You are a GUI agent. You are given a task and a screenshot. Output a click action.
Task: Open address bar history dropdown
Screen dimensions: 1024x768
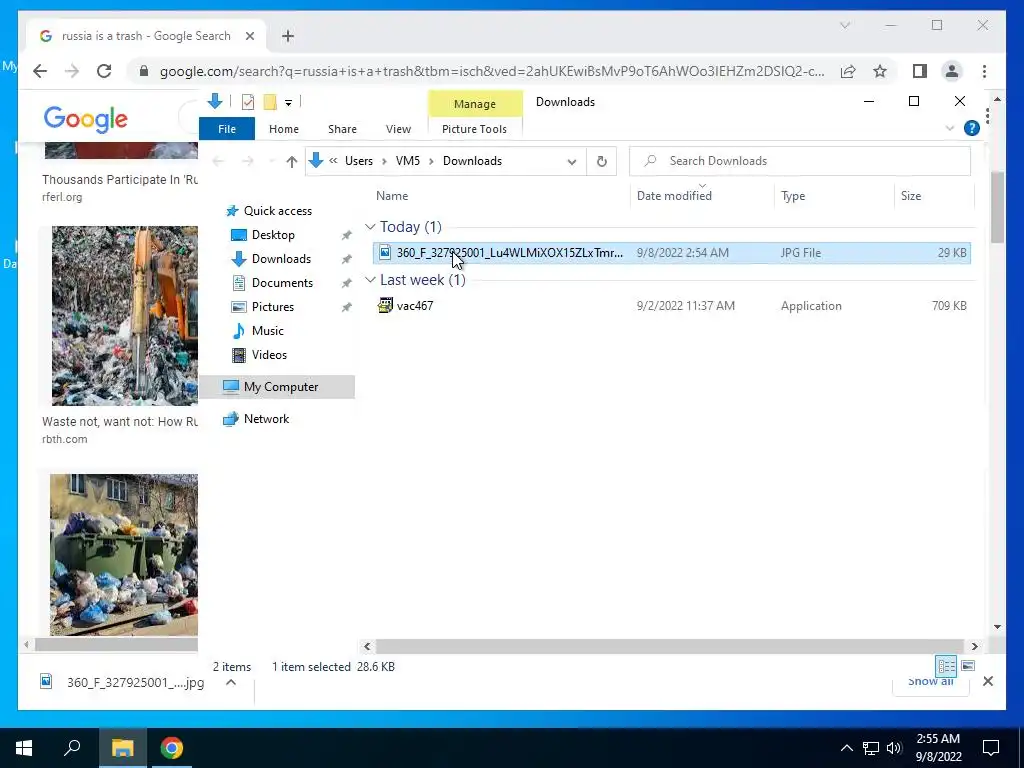tap(571, 161)
